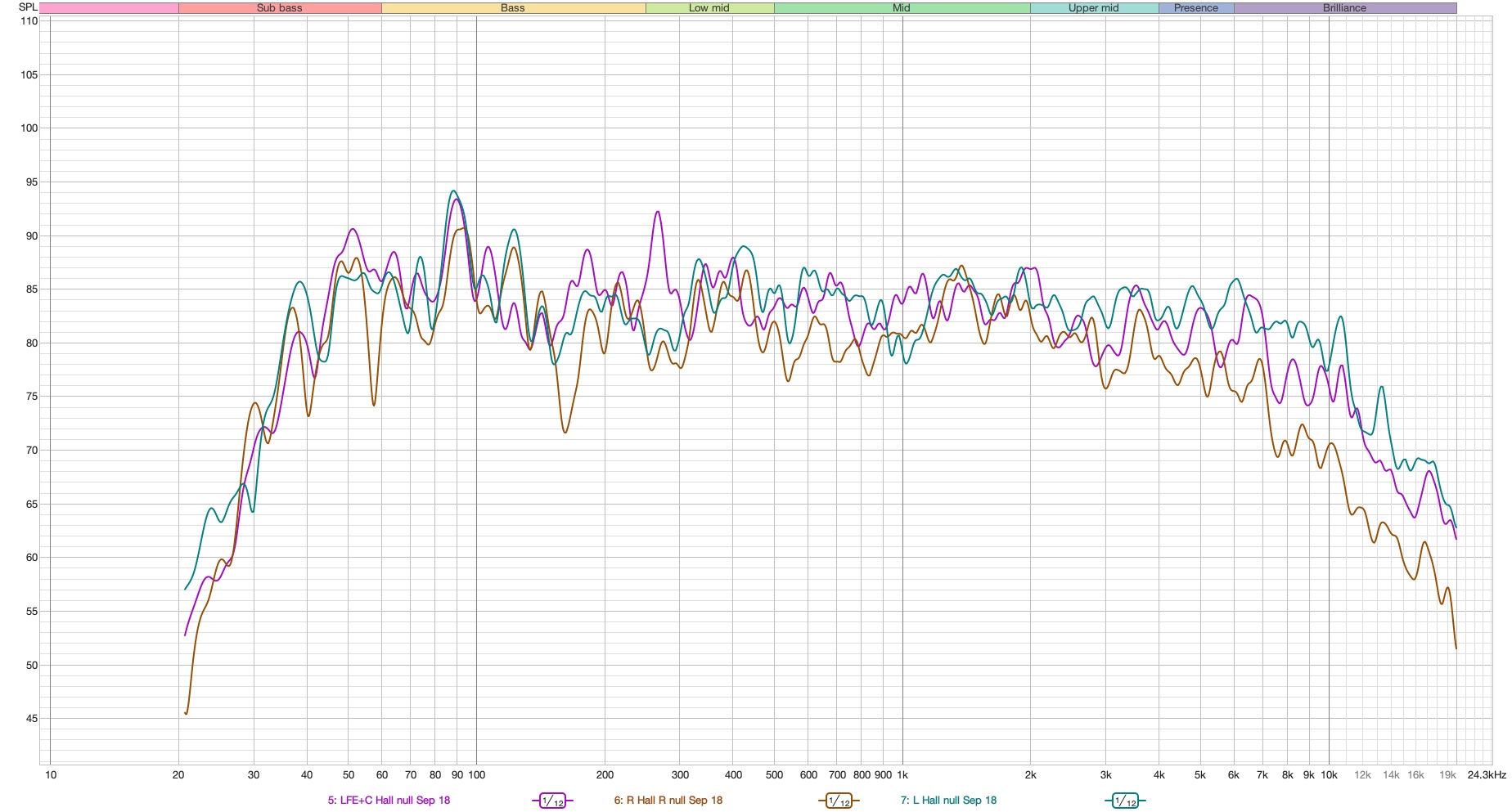Click the Mid frequency band header
The height and width of the screenshot is (812, 1512).
[902, 8]
